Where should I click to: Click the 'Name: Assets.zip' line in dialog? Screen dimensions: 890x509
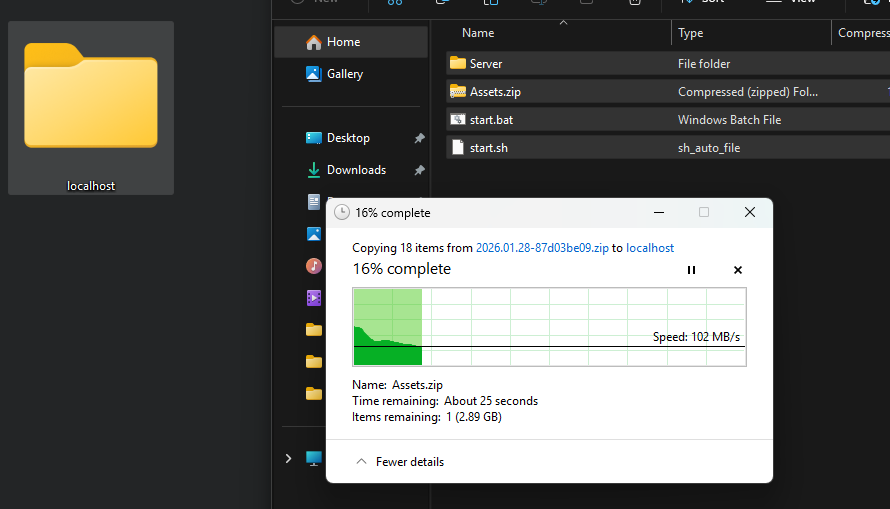pos(397,385)
